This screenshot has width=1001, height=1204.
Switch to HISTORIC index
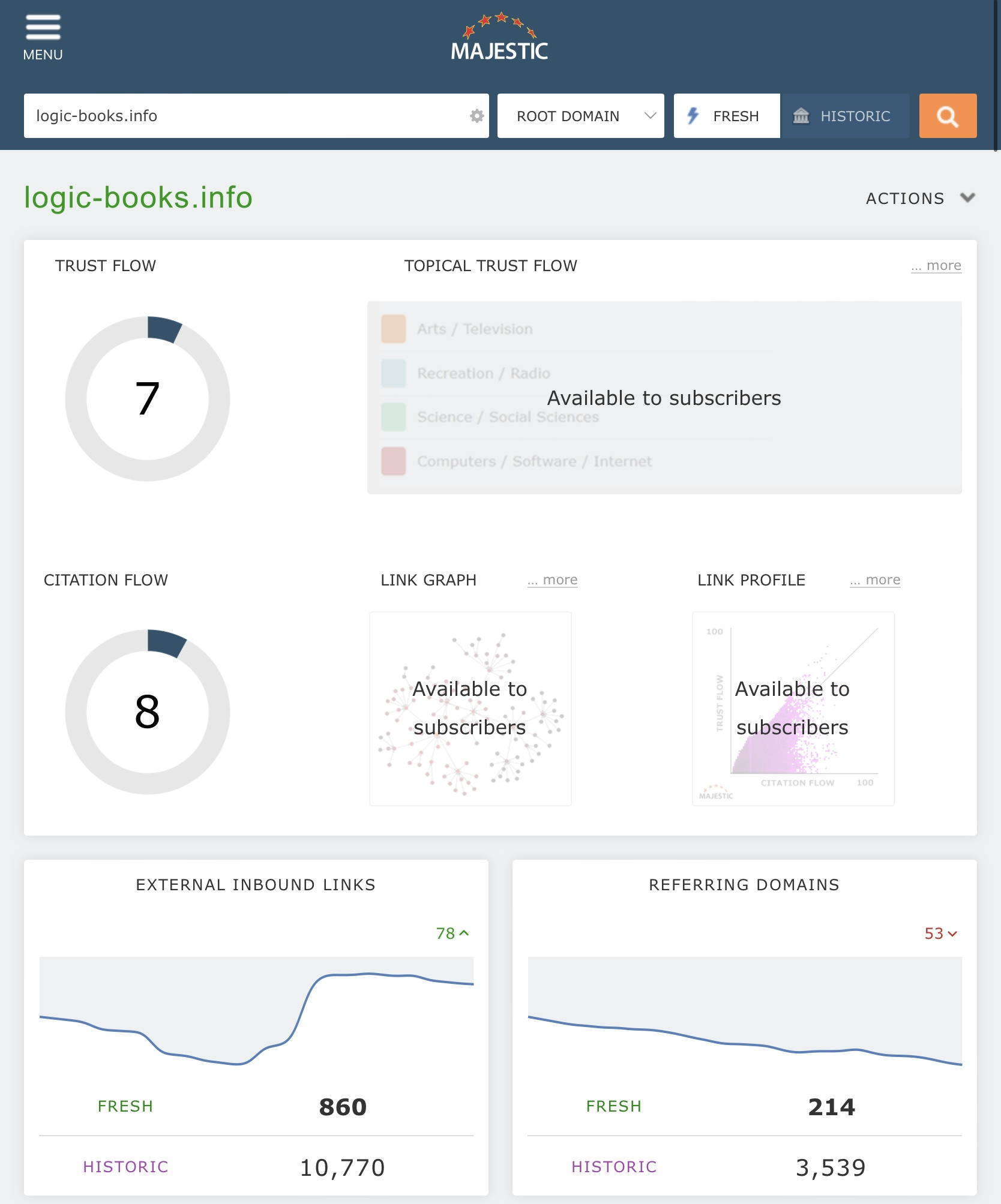[846, 116]
